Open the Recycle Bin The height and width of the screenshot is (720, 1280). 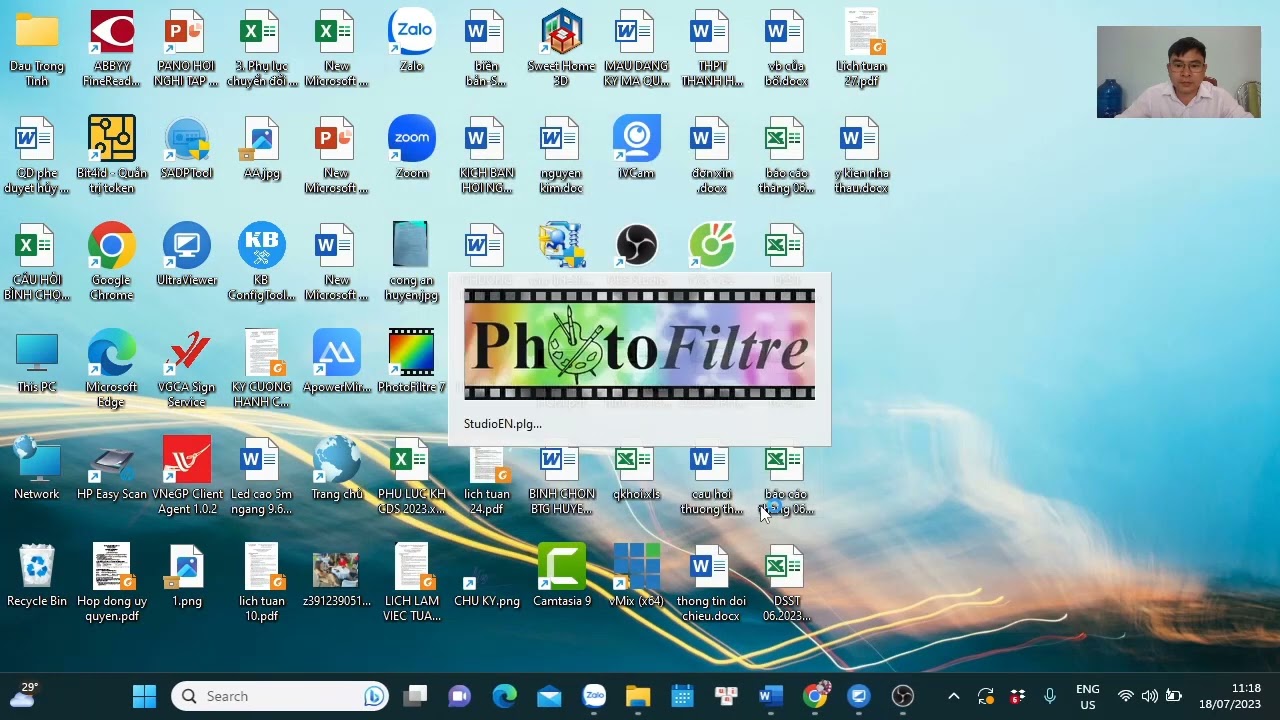(36, 576)
